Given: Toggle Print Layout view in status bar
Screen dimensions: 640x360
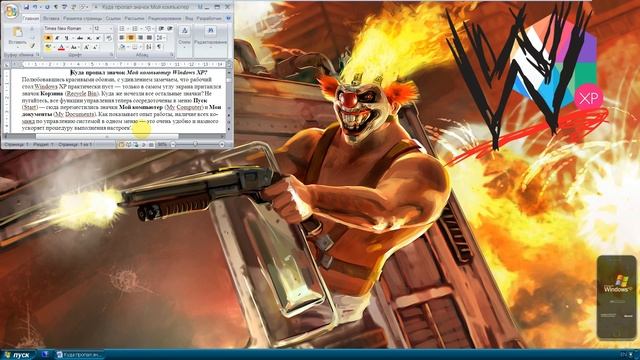Looking at the screenshot, I should [121, 144].
